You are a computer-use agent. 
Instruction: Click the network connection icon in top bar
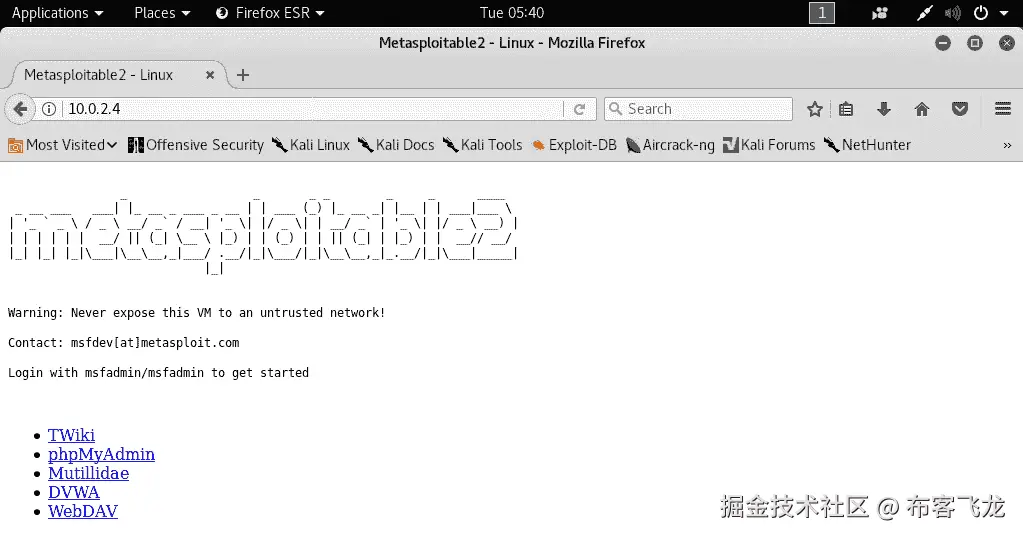tap(924, 13)
